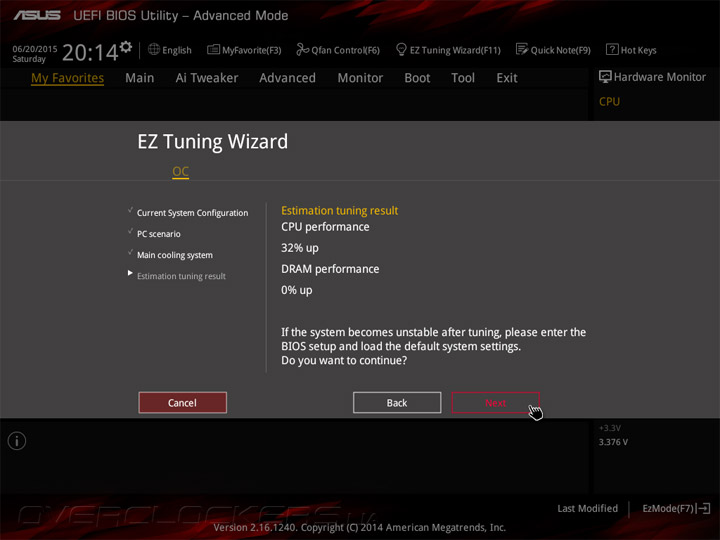Image resolution: width=720 pixels, height=540 pixels.
Task: Go to the Monitor tab
Action: tap(360, 78)
